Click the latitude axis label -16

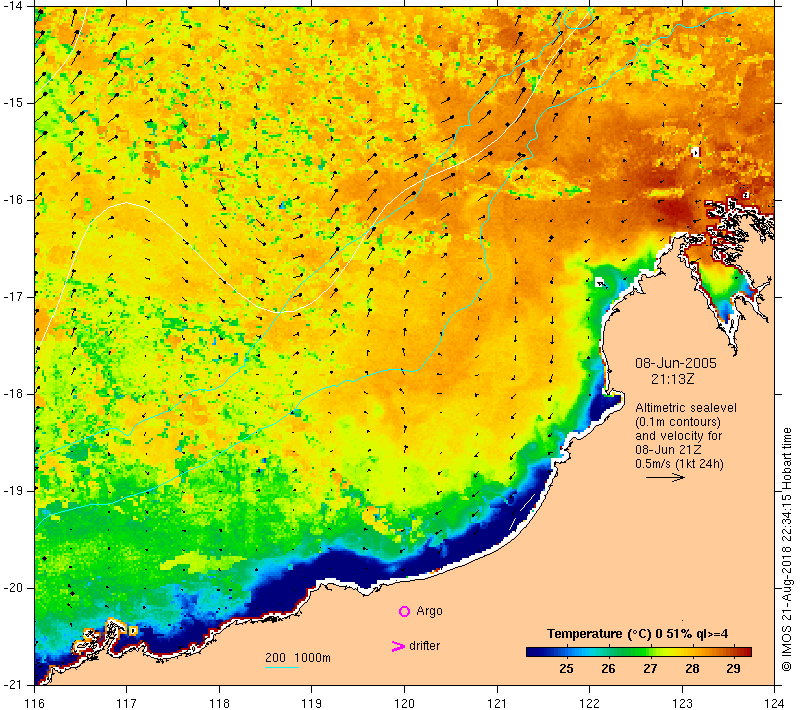[13, 200]
